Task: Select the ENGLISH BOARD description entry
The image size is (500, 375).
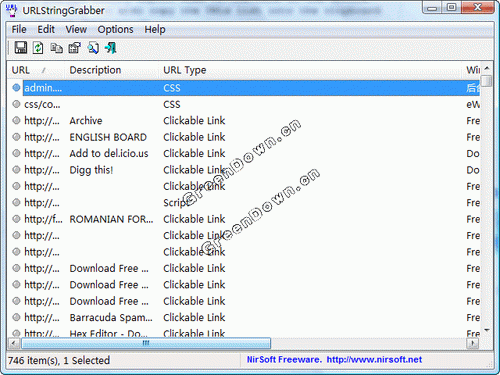Action: click(x=108, y=137)
